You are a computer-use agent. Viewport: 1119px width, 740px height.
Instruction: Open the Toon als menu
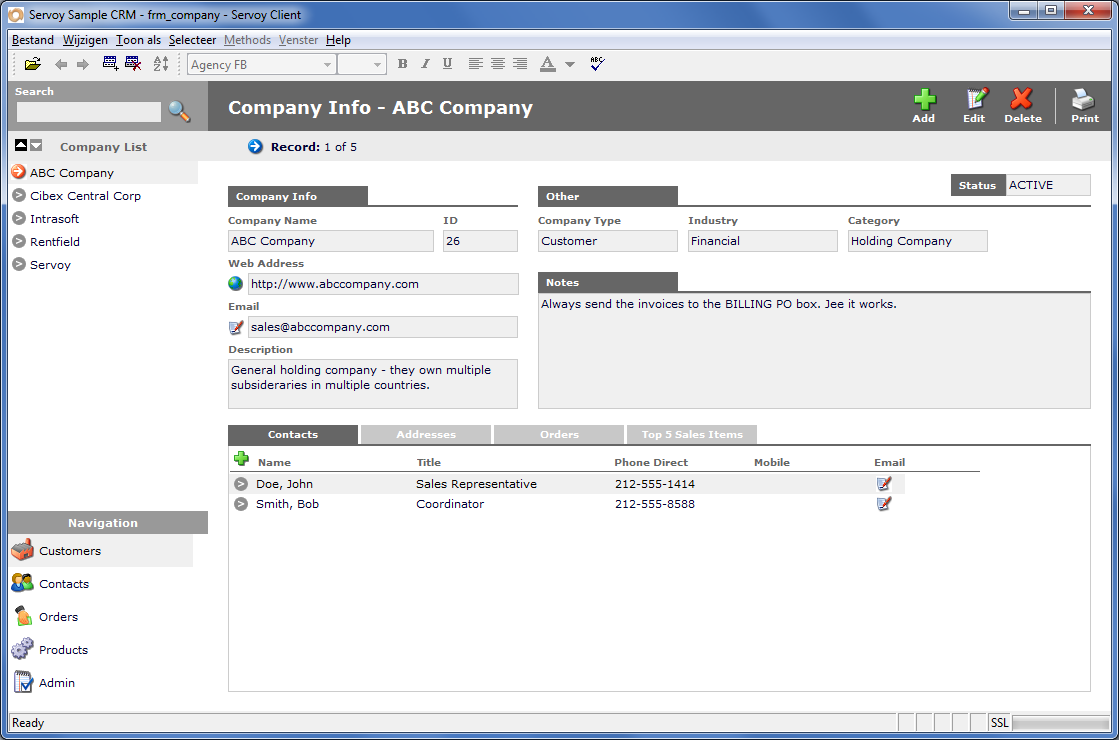(x=138, y=40)
